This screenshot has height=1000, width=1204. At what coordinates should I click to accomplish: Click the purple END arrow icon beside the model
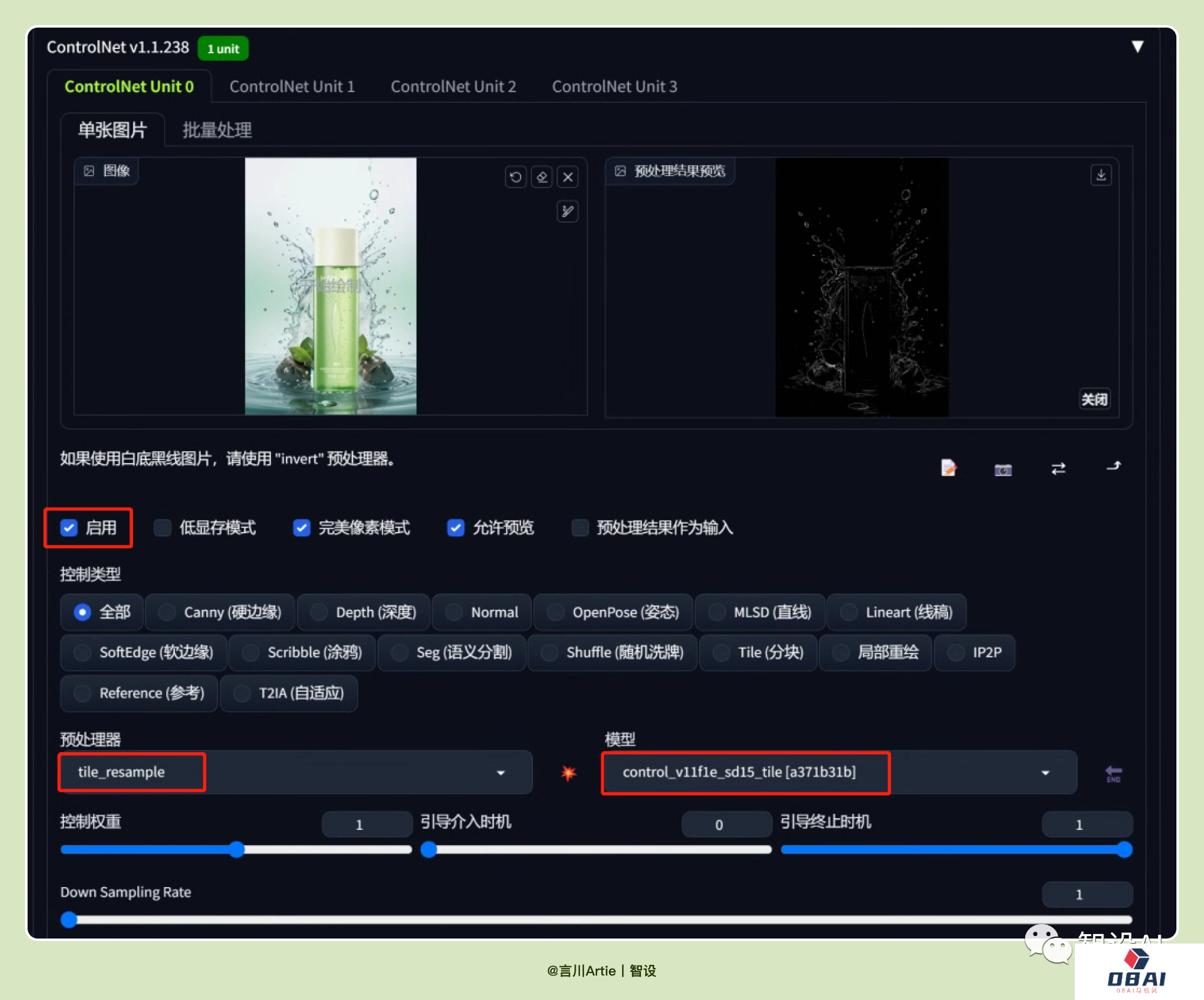point(1113,774)
